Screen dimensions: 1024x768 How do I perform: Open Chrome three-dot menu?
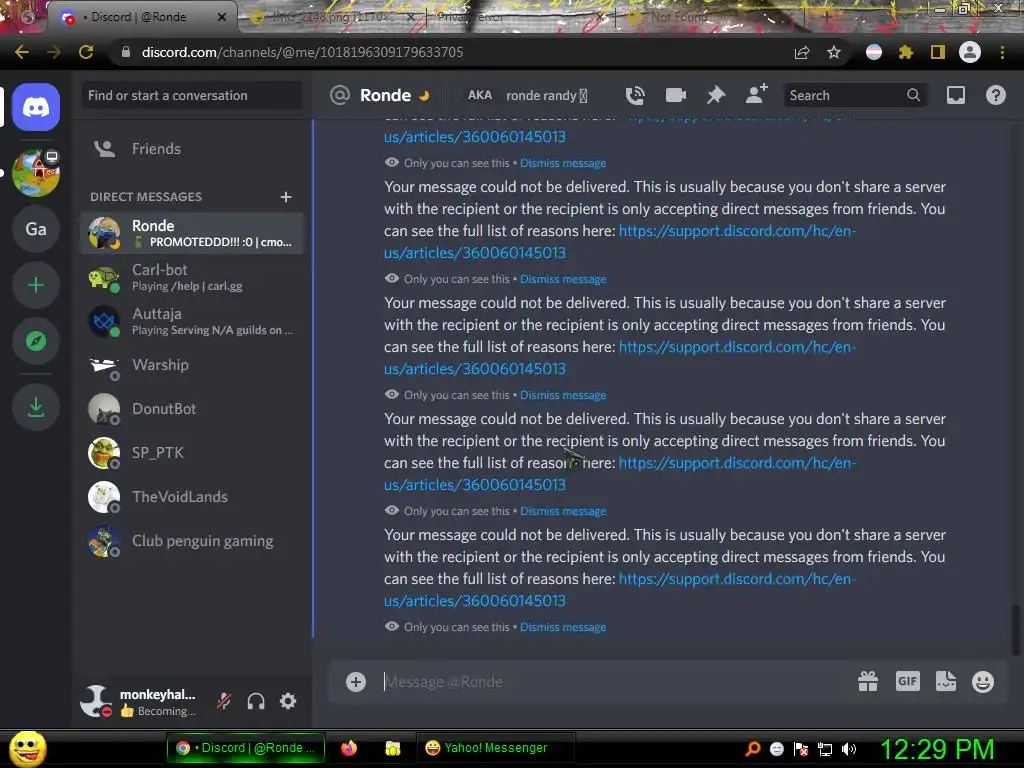[1002, 52]
